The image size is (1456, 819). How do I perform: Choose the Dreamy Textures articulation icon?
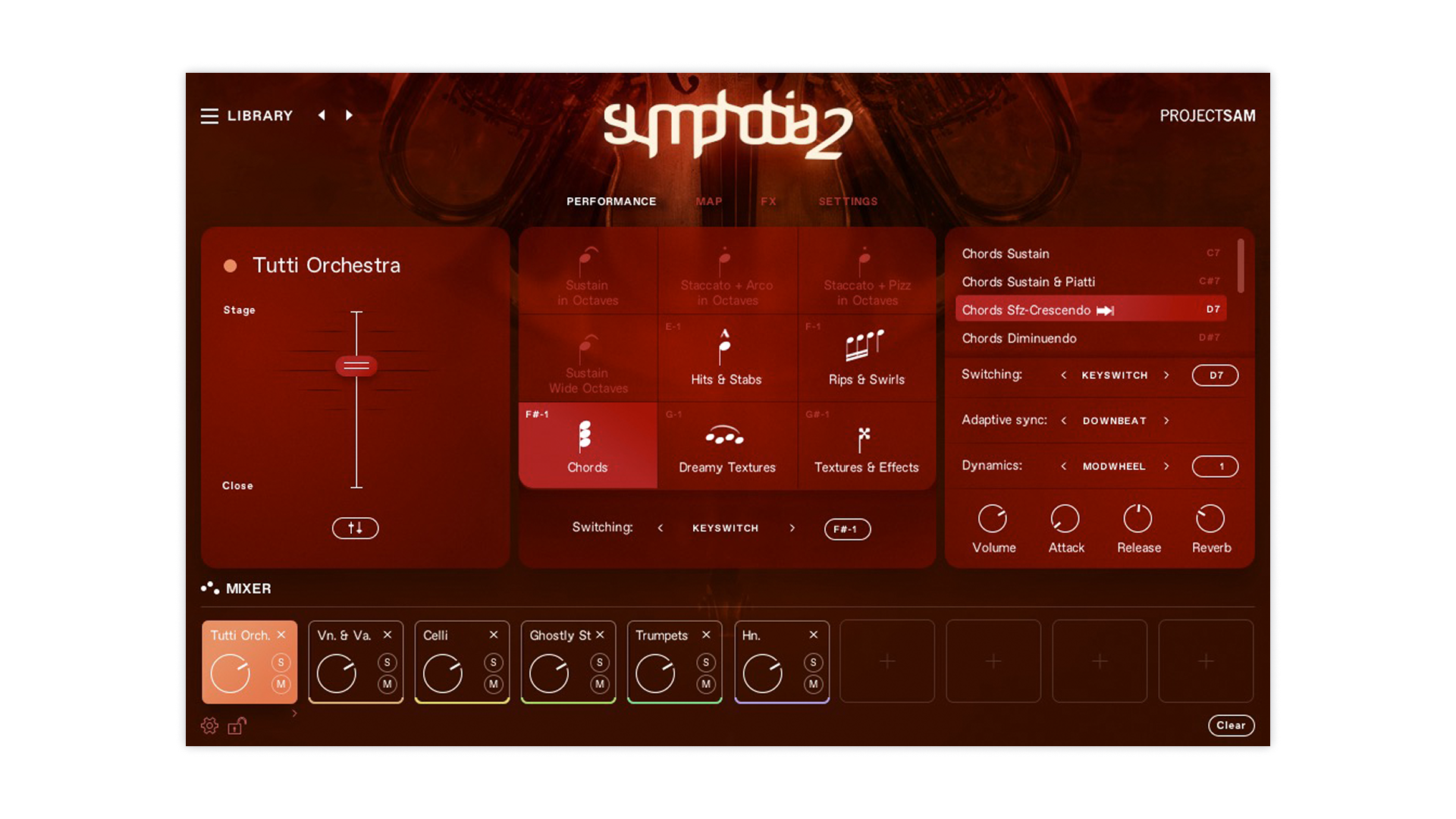pos(725,436)
